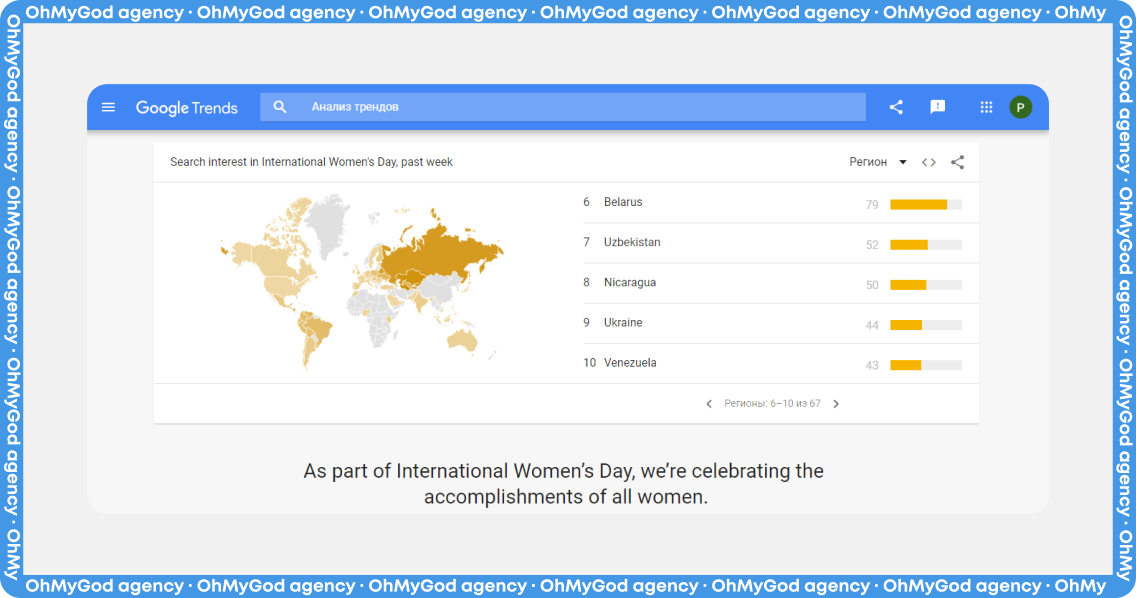
Task: Click the Анализ трендов search field
Action: click(580, 107)
